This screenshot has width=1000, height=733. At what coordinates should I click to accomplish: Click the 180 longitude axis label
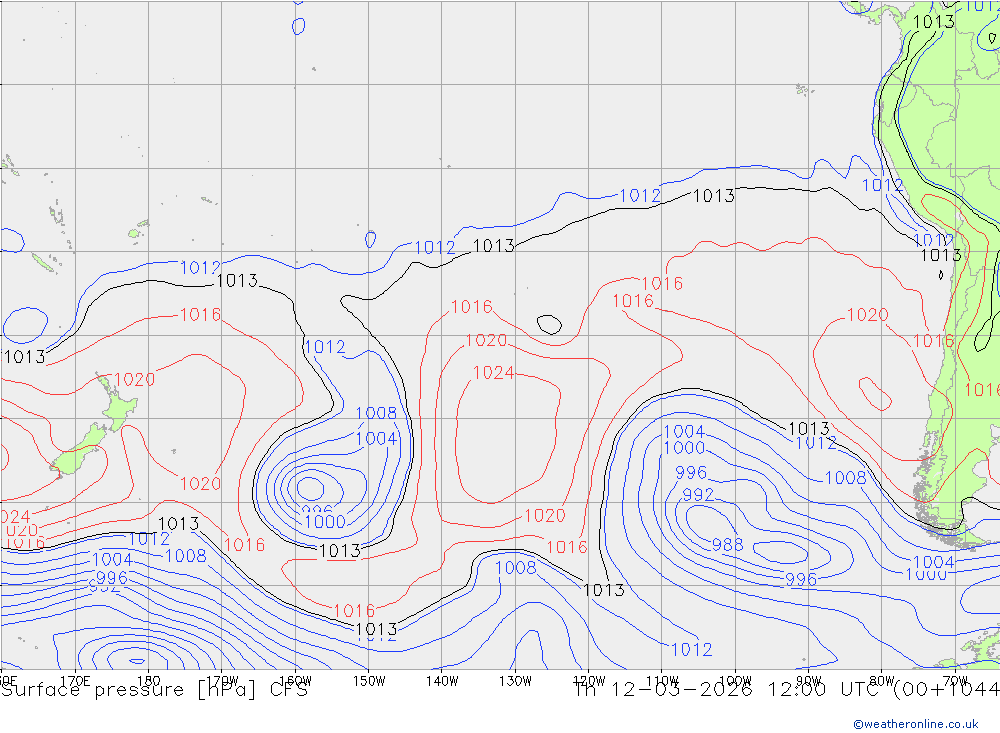point(148,681)
